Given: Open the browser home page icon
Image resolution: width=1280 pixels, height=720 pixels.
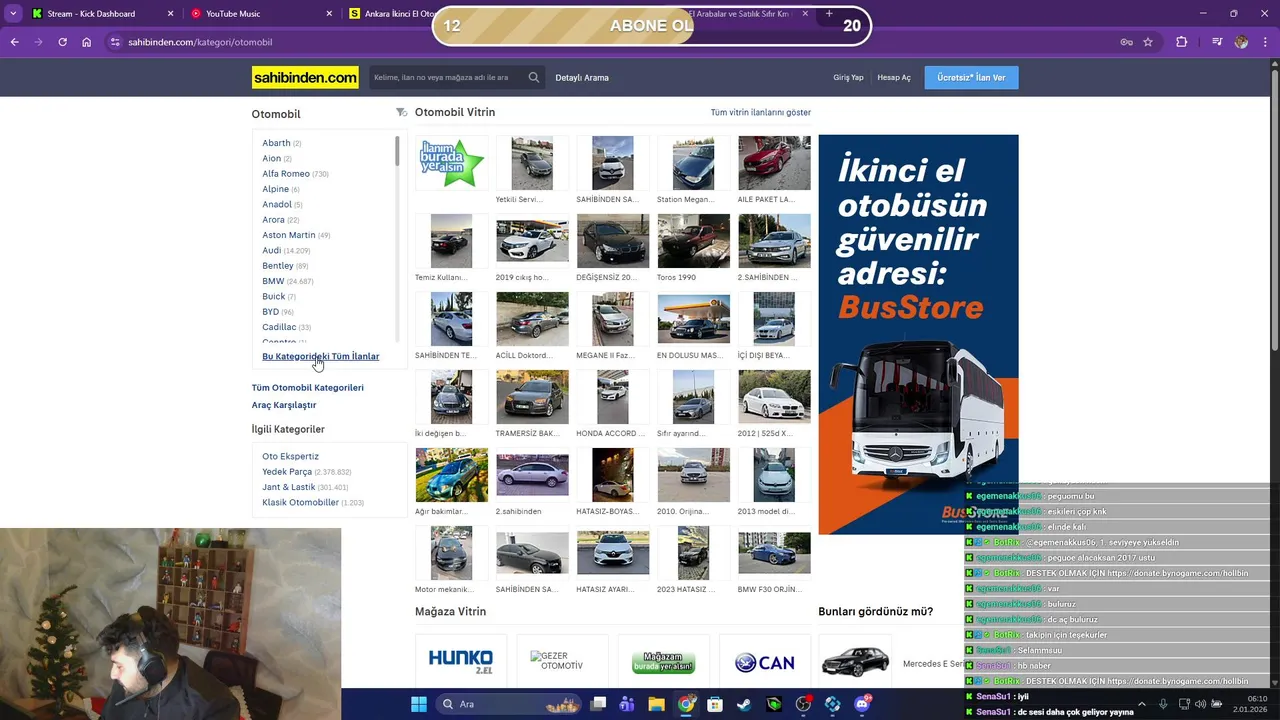Looking at the screenshot, I should point(87,42).
